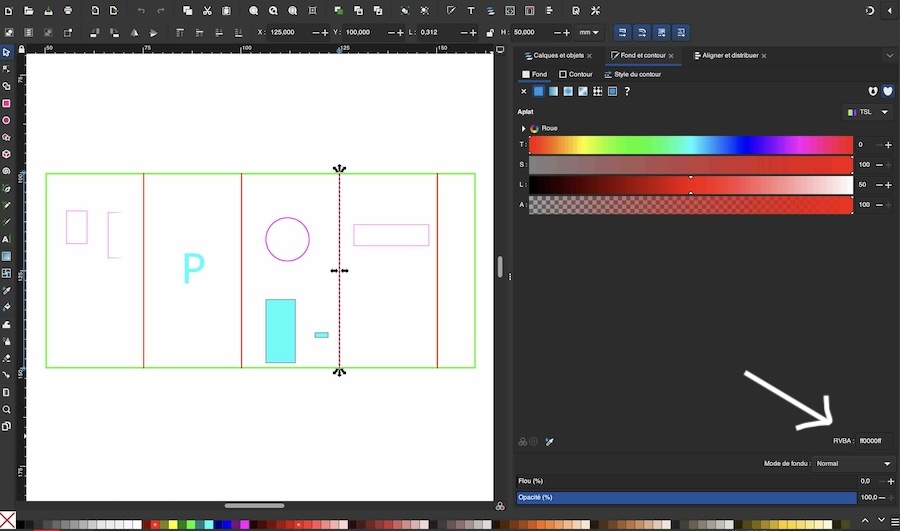This screenshot has height=531, width=900.
Task: Close the Aligner et distribuer tab
Action: [x=764, y=56]
